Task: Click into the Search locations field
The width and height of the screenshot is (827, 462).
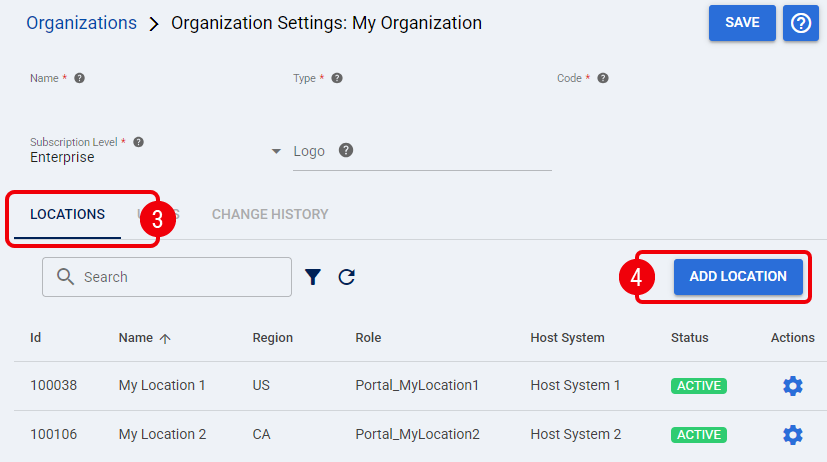Action: pyautogui.click(x=167, y=277)
